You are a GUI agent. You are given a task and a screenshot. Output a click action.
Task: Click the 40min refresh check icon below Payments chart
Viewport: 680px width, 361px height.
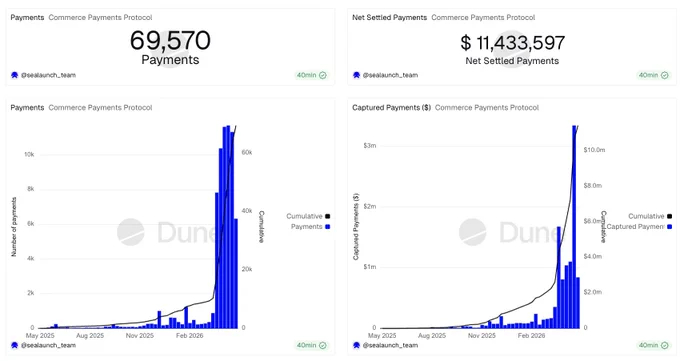323,345
